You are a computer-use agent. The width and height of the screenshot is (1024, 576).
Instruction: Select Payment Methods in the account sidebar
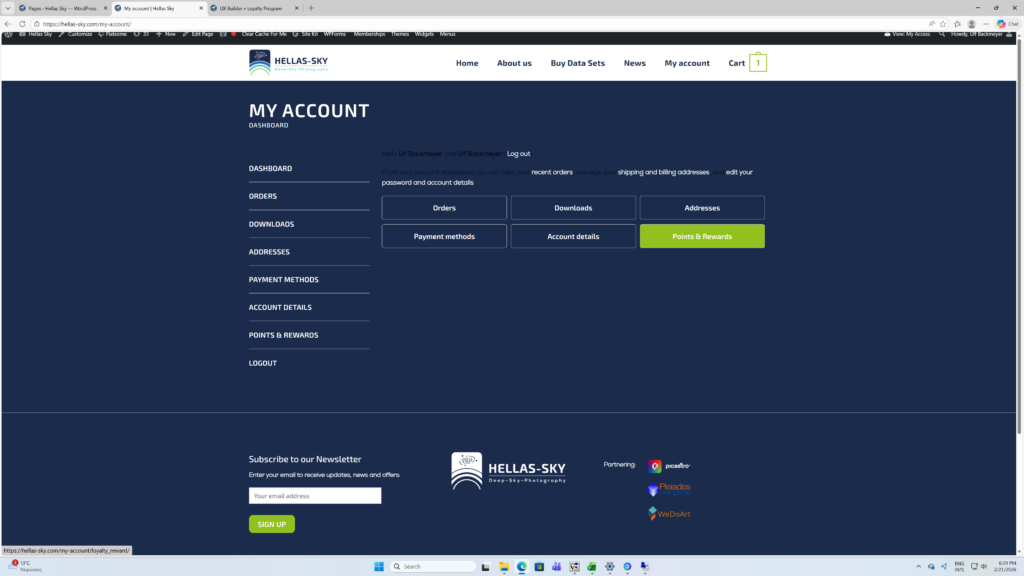283,280
